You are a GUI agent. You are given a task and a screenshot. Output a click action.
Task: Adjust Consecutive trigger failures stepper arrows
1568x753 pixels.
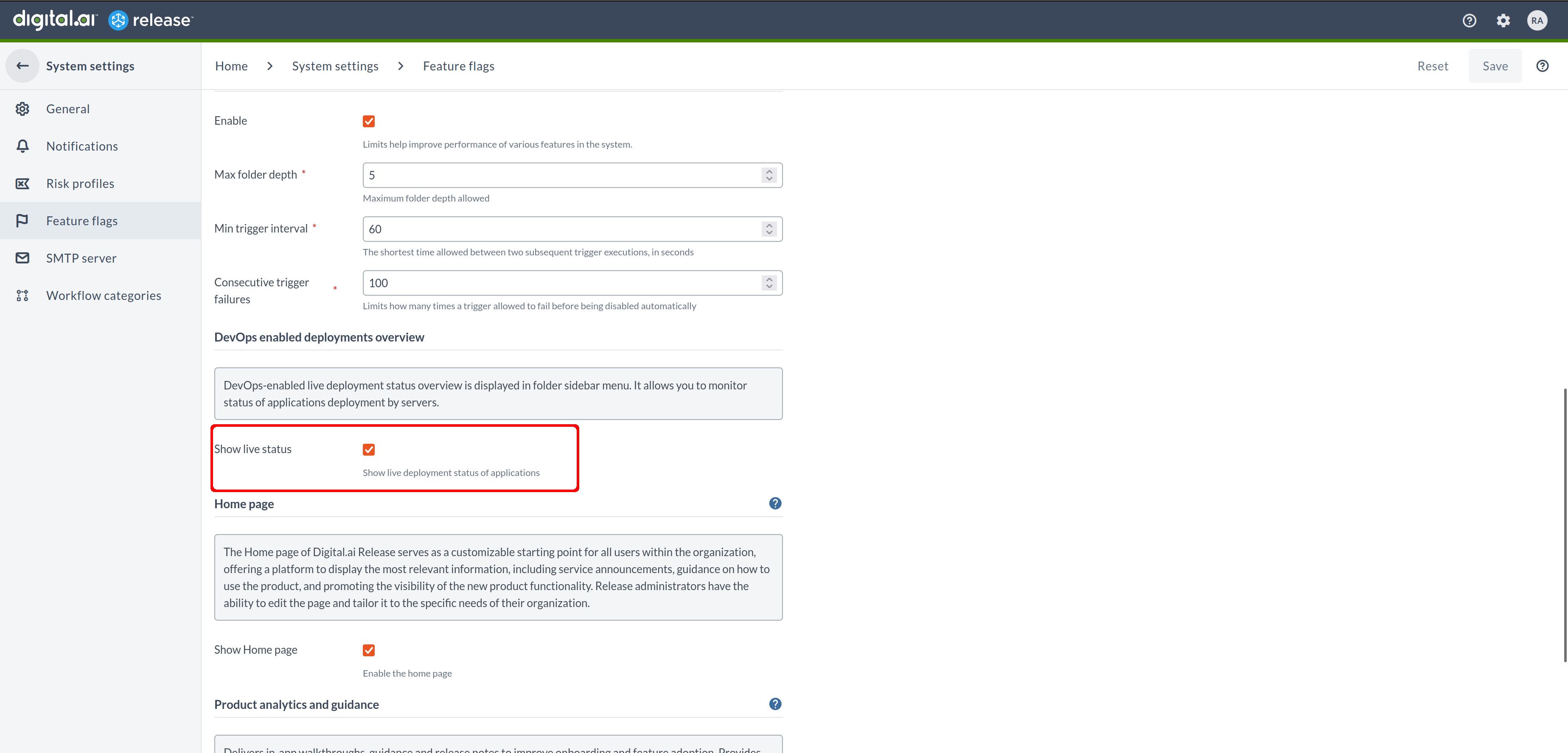point(769,283)
